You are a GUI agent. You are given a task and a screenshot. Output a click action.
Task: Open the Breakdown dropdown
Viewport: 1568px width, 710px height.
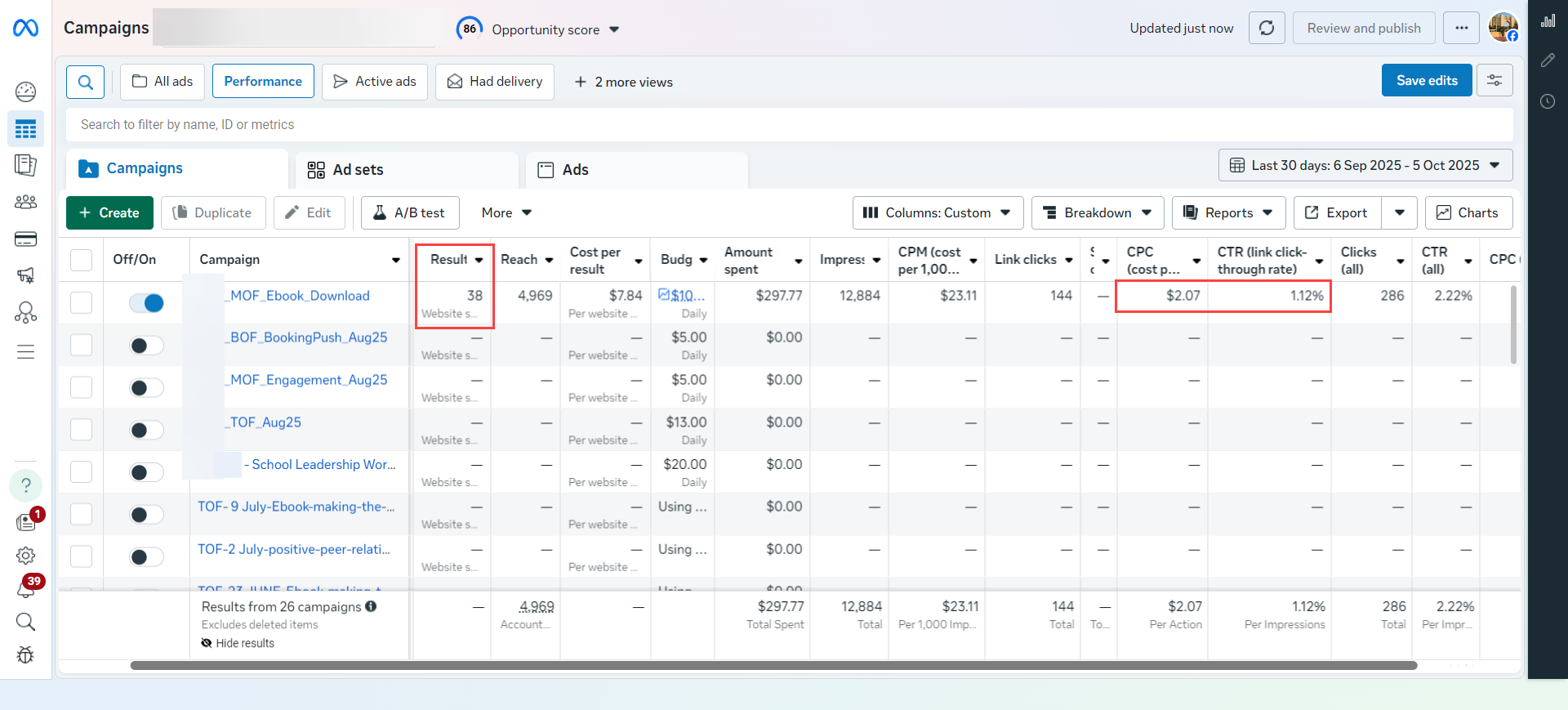[1098, 212]
